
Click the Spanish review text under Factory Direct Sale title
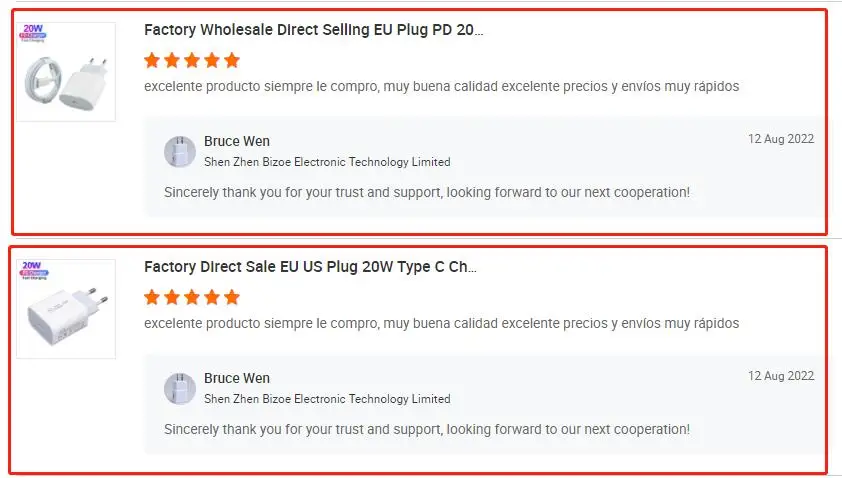click(x=441, y=324)
